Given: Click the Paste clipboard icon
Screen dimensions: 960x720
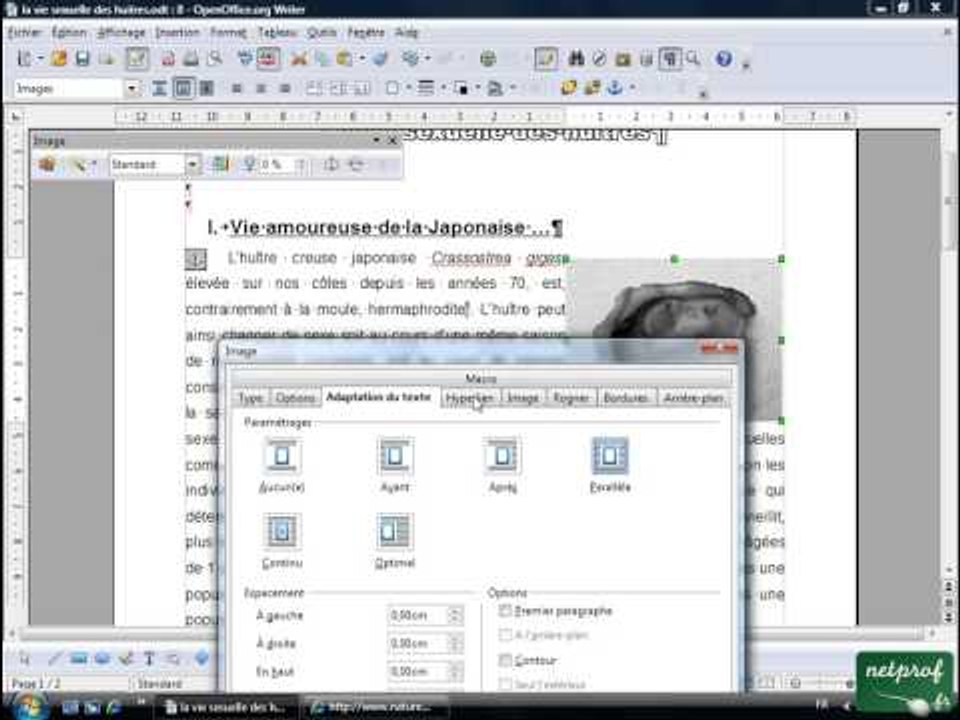Looking at the screenshot, I should pyautogui.click(x=345, y=59).
